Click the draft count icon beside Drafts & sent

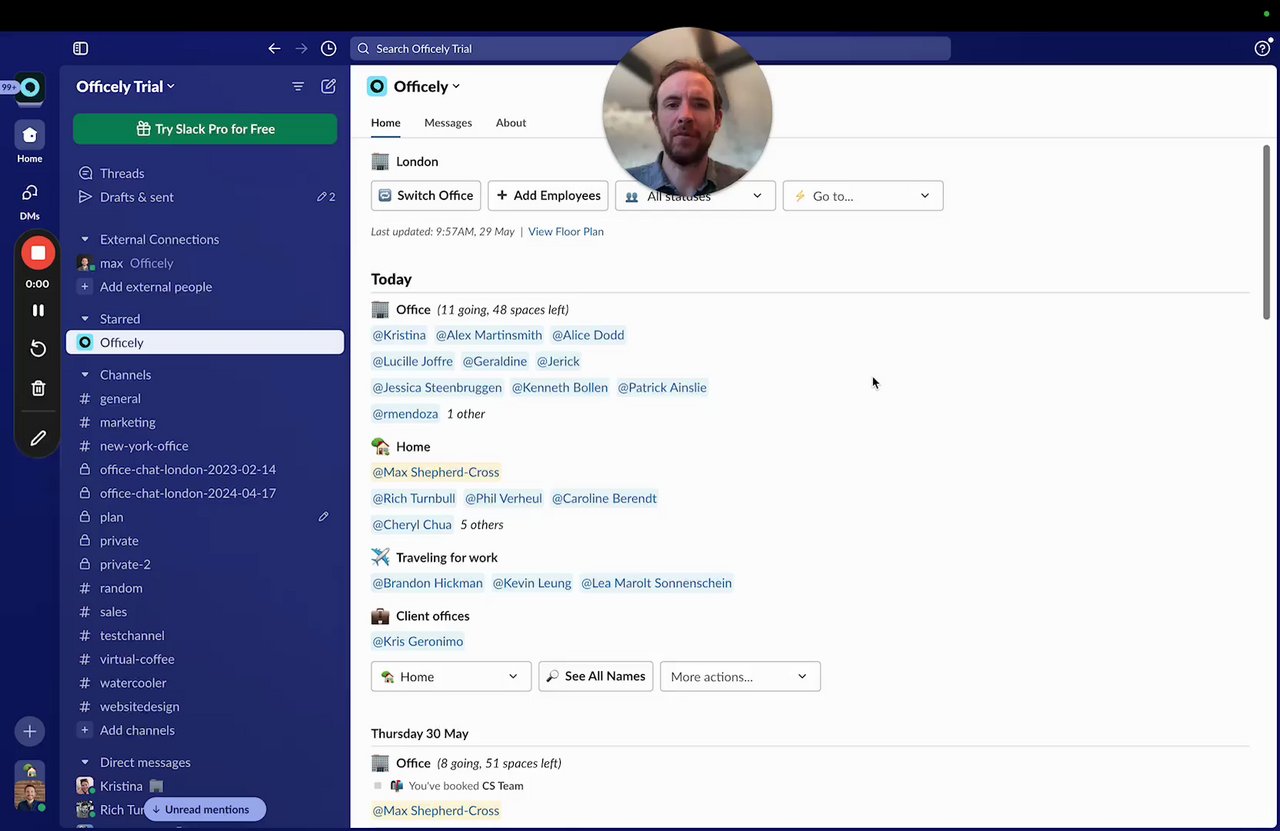click(x=326, y=197)
